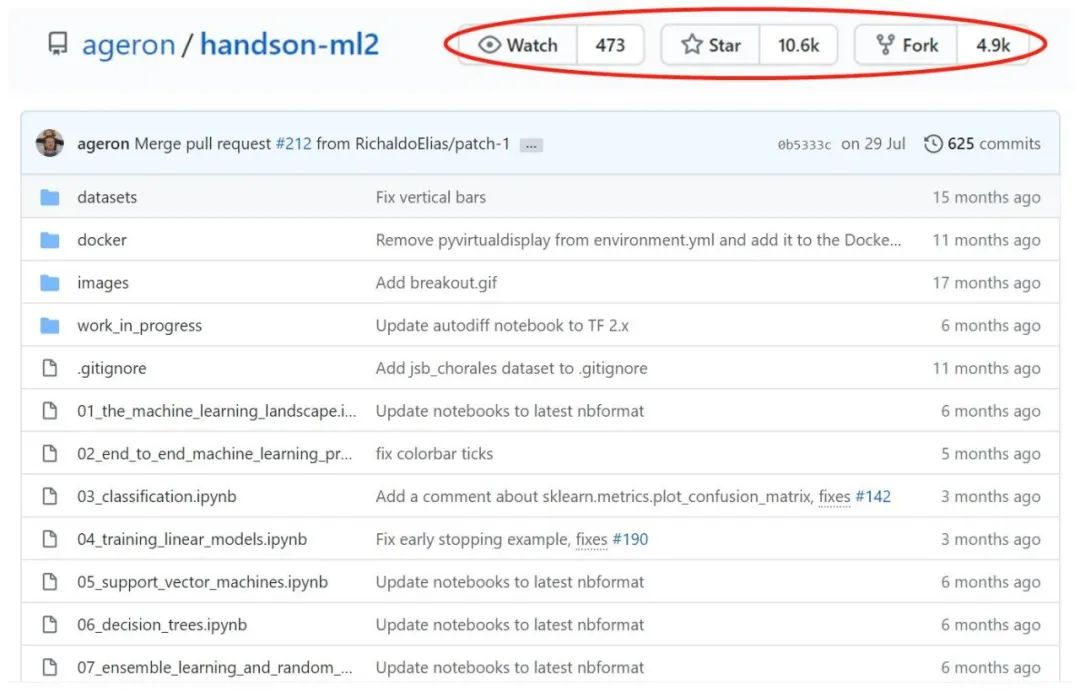Image resolution: width=1080 pixels, height=691 pixels.
Task: Open 'Update notebooks to latest nbformat' for 05_support_vector_machines
Action: click(x=510, y=582)
